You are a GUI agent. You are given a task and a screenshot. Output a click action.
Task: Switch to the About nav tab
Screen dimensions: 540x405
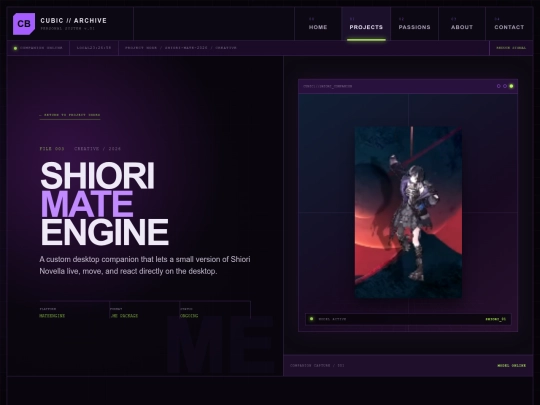click(462, 24)
